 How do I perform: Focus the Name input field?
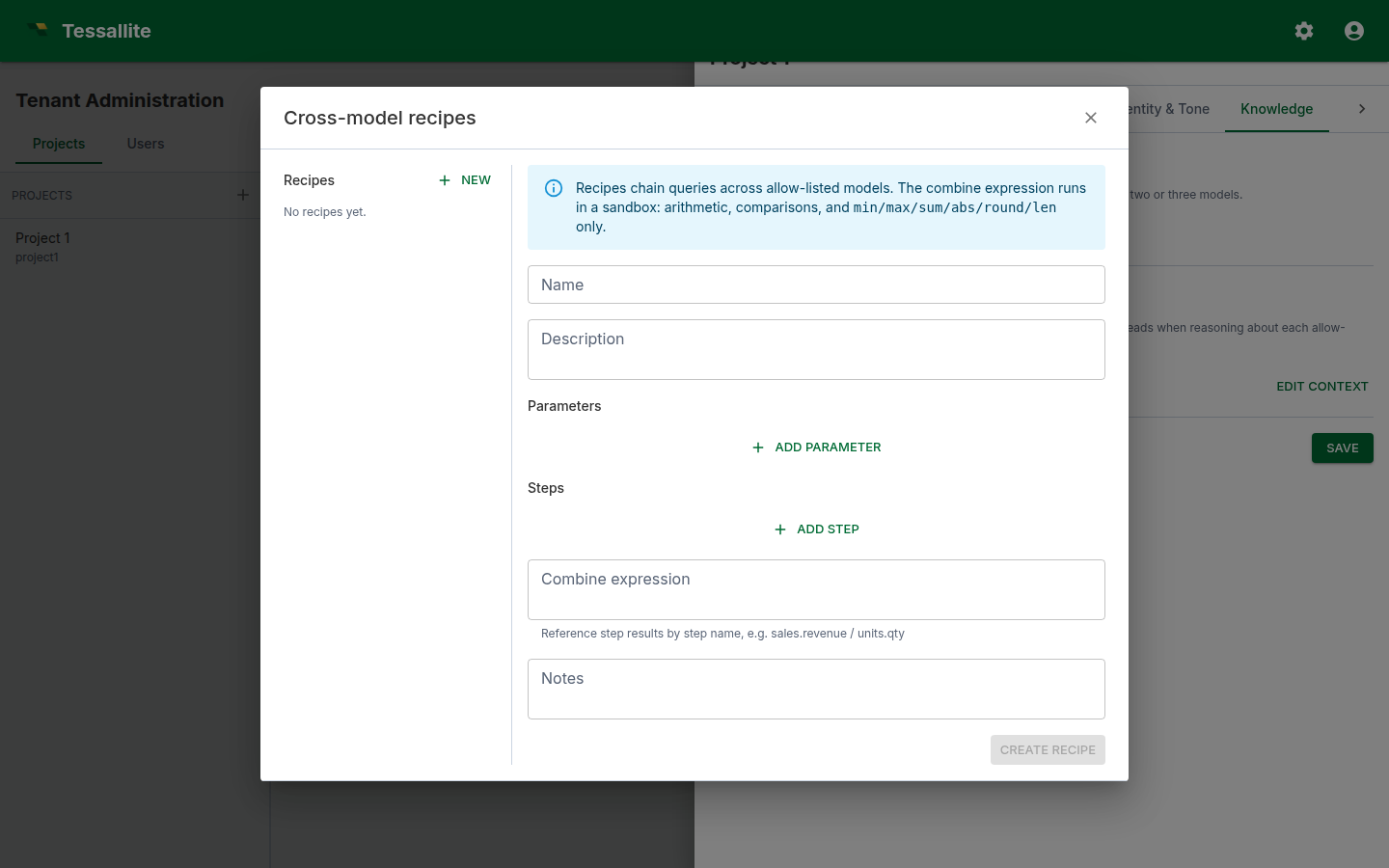(816, 285)
